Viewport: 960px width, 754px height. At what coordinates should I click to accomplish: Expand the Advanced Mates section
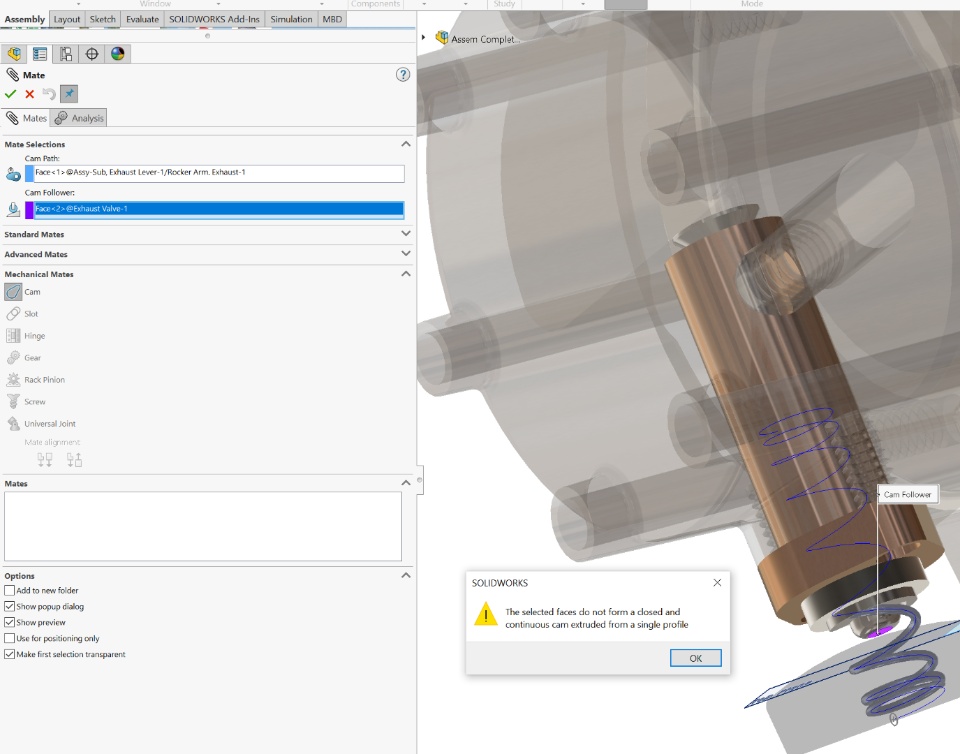[x=405, y=253]
